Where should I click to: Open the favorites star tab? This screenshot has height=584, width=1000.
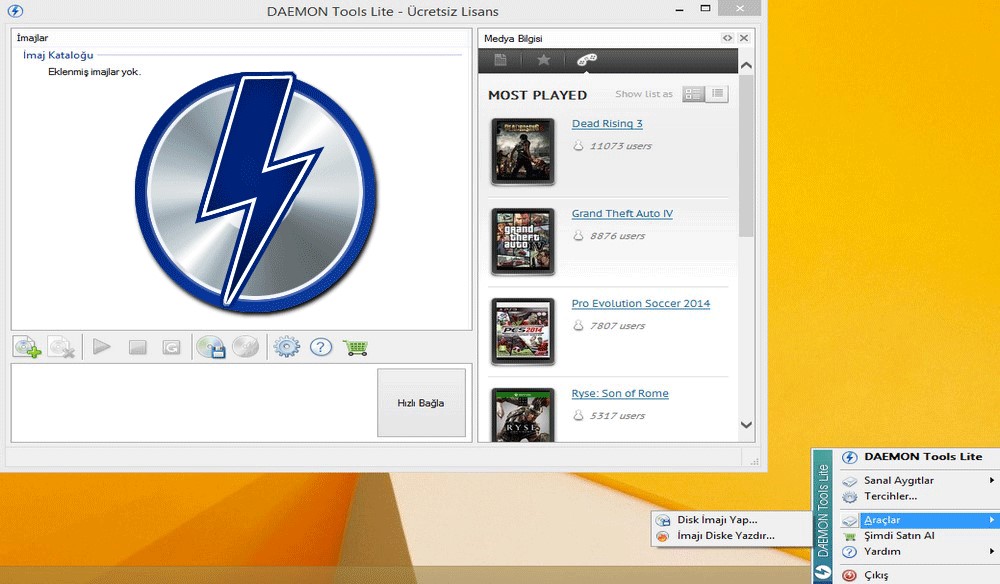[543, 60]
